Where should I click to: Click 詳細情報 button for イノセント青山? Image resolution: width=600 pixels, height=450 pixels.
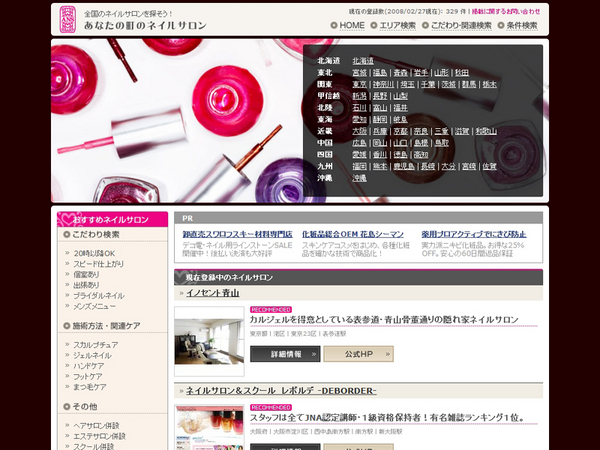285,354
